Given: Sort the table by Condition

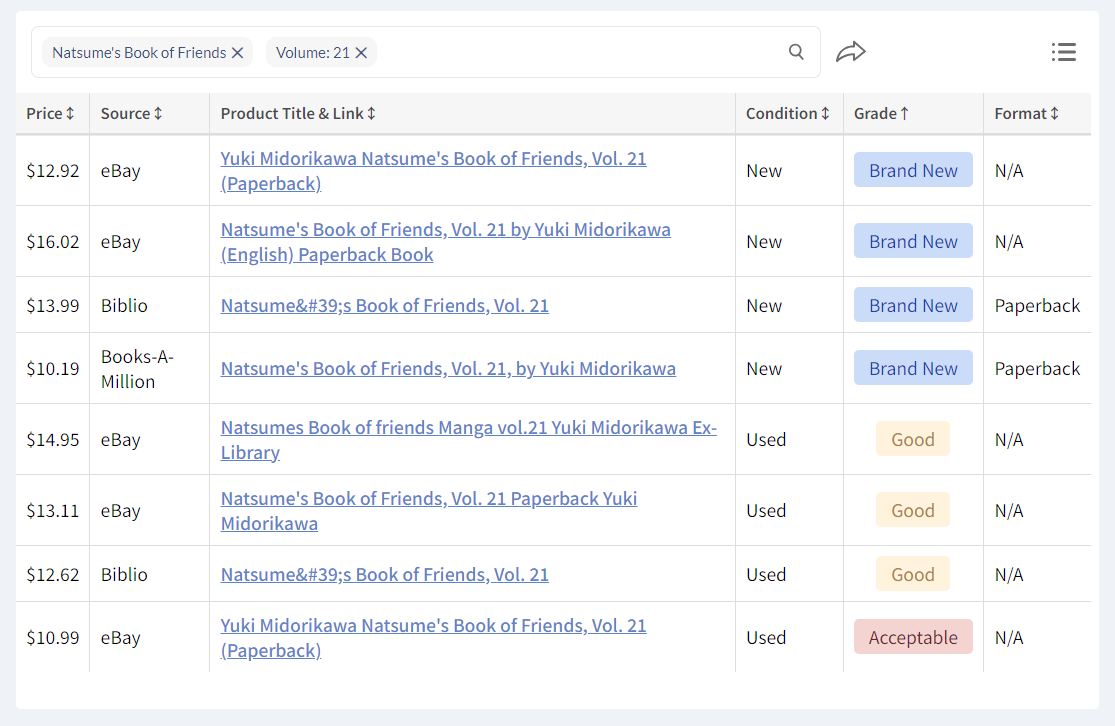Looking at the screenshot, I should click(x=788, y=114).
